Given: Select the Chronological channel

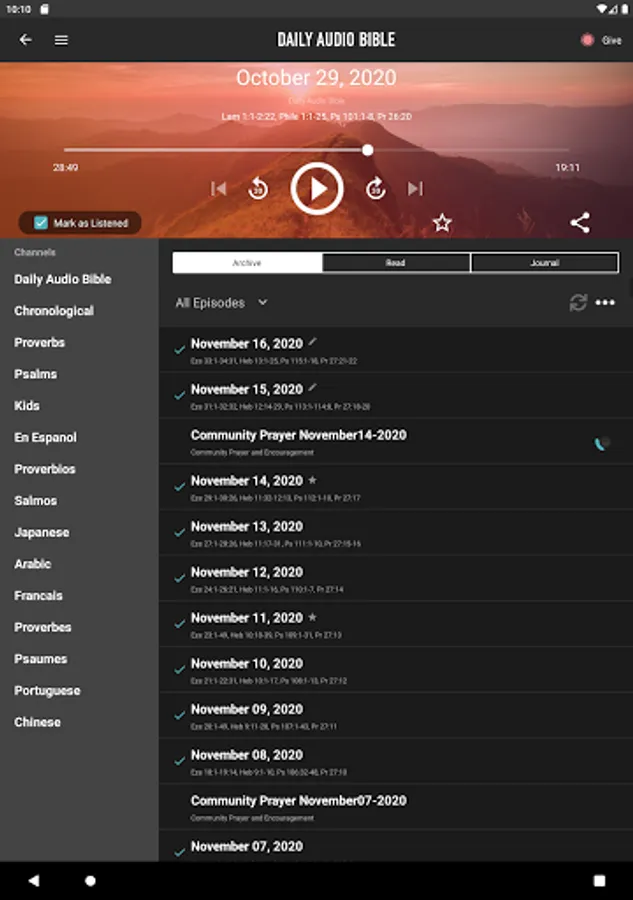Looking at the screenshot, I should click(x=54, y=311).
